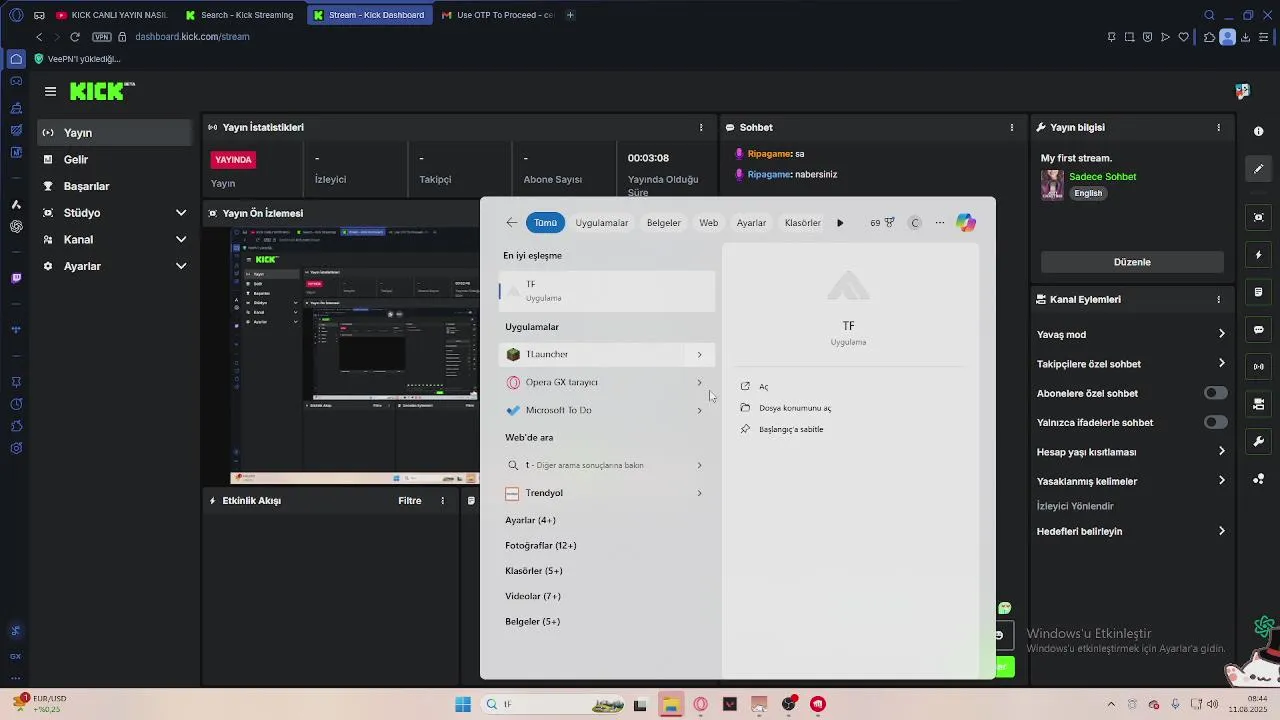The width and height of the screenshot is (1280, 720).
Task: Click Aç to open the TF app
Action: 763,386
